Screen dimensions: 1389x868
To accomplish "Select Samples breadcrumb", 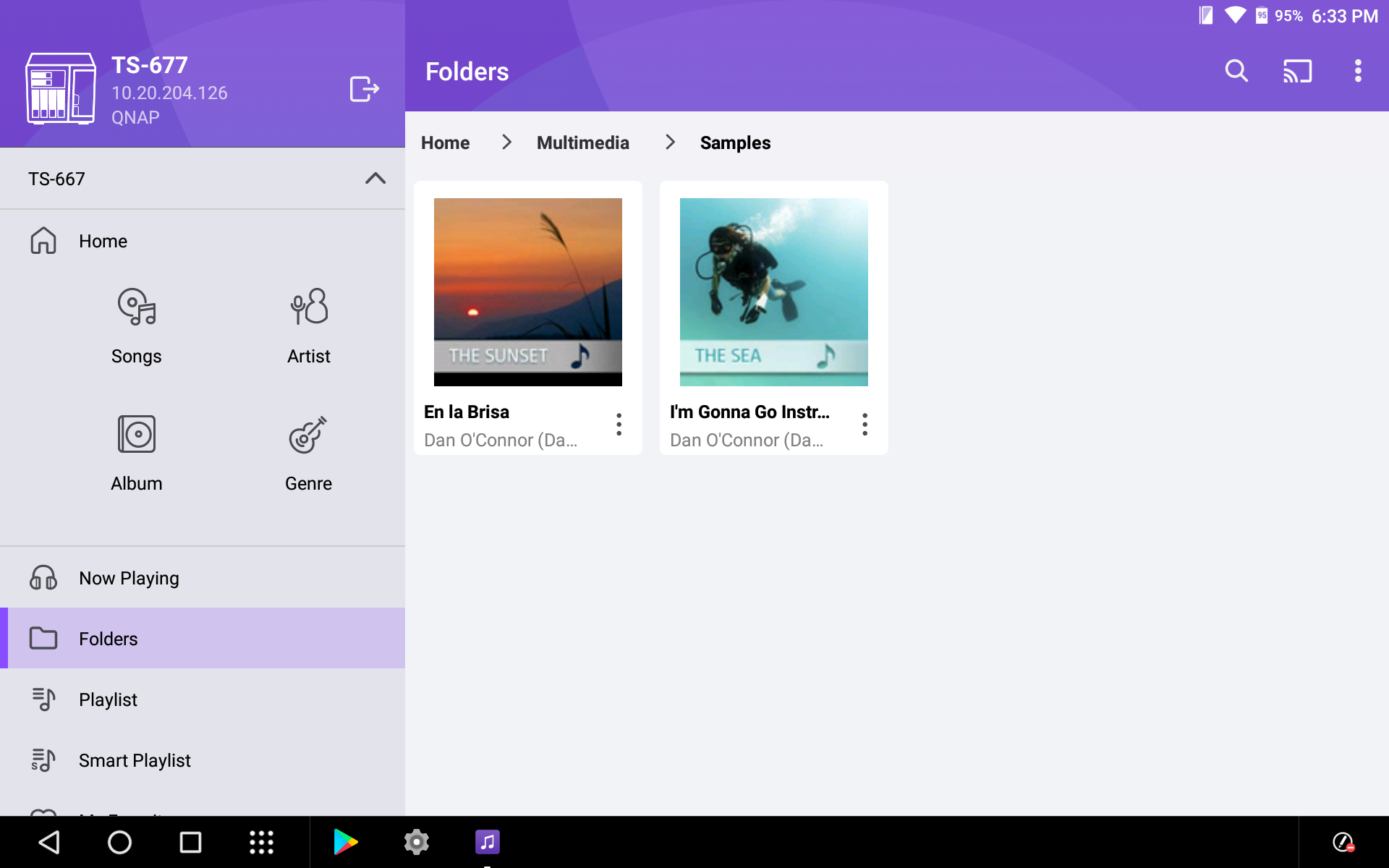I will tap(735, 142).
